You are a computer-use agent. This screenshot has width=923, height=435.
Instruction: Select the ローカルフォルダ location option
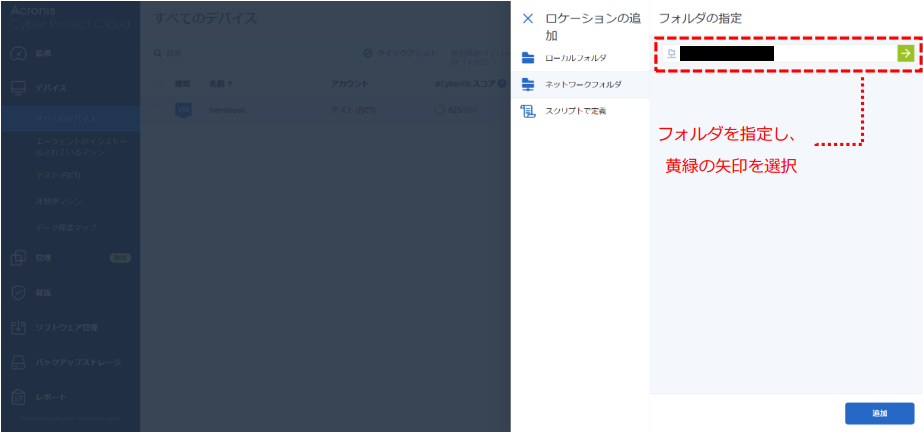coord(574,58)
